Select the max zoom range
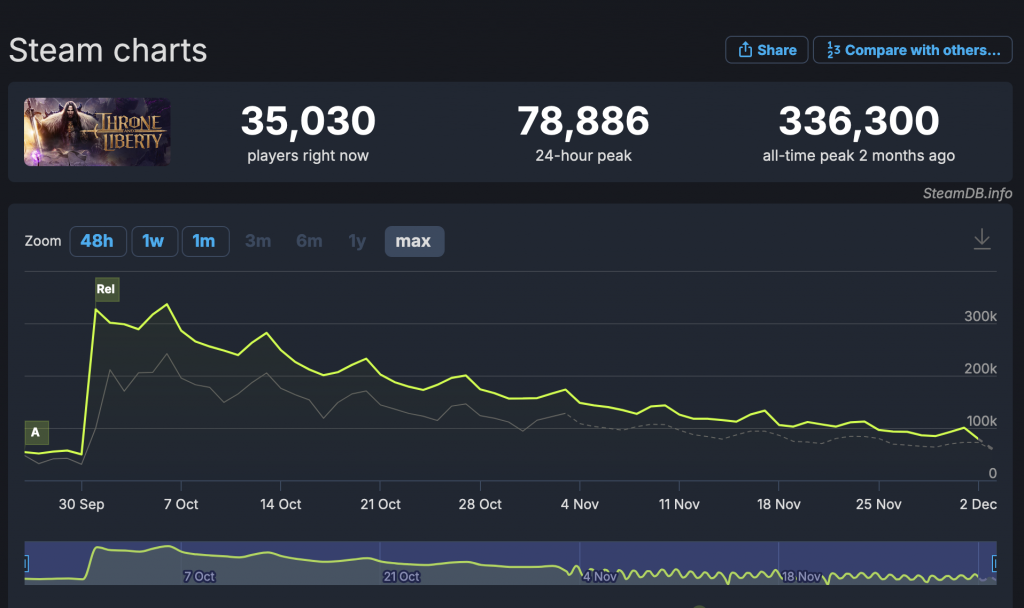 coord(414,241)
